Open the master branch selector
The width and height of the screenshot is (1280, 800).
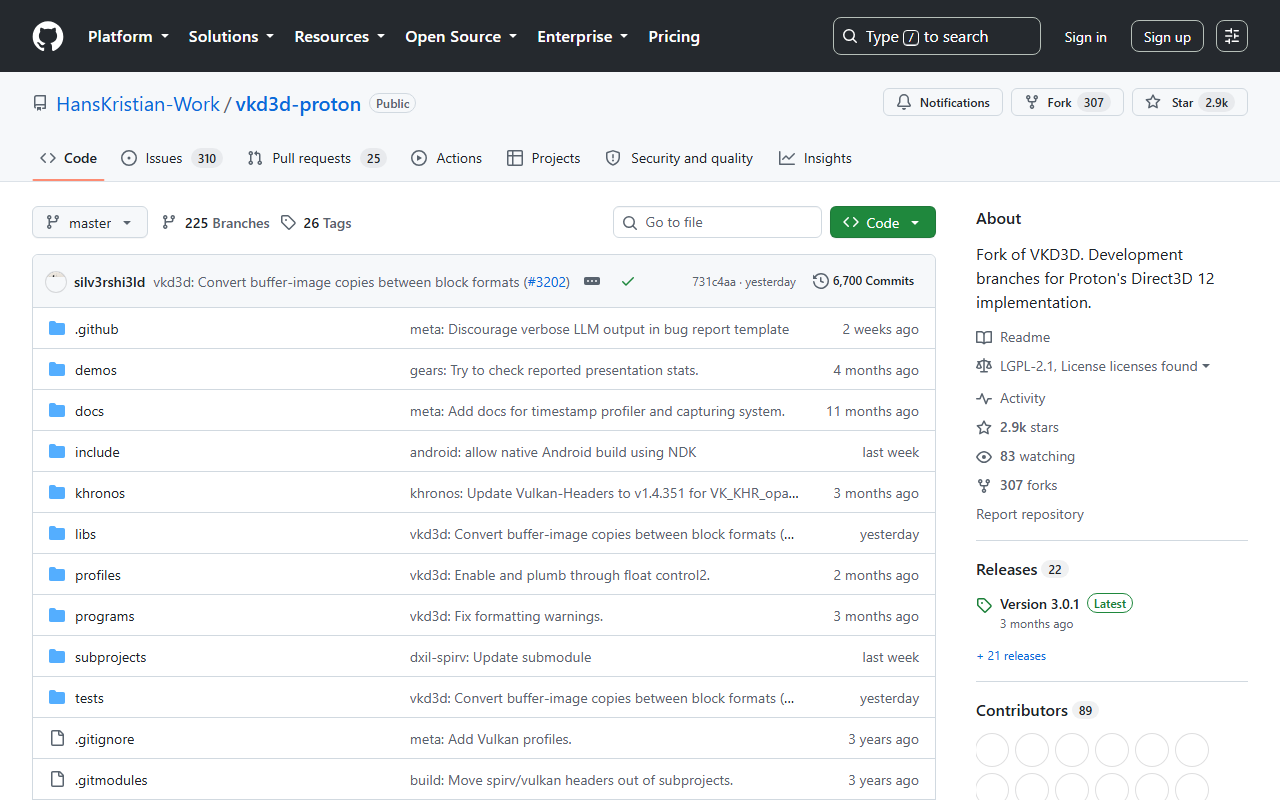click(90, 222)
